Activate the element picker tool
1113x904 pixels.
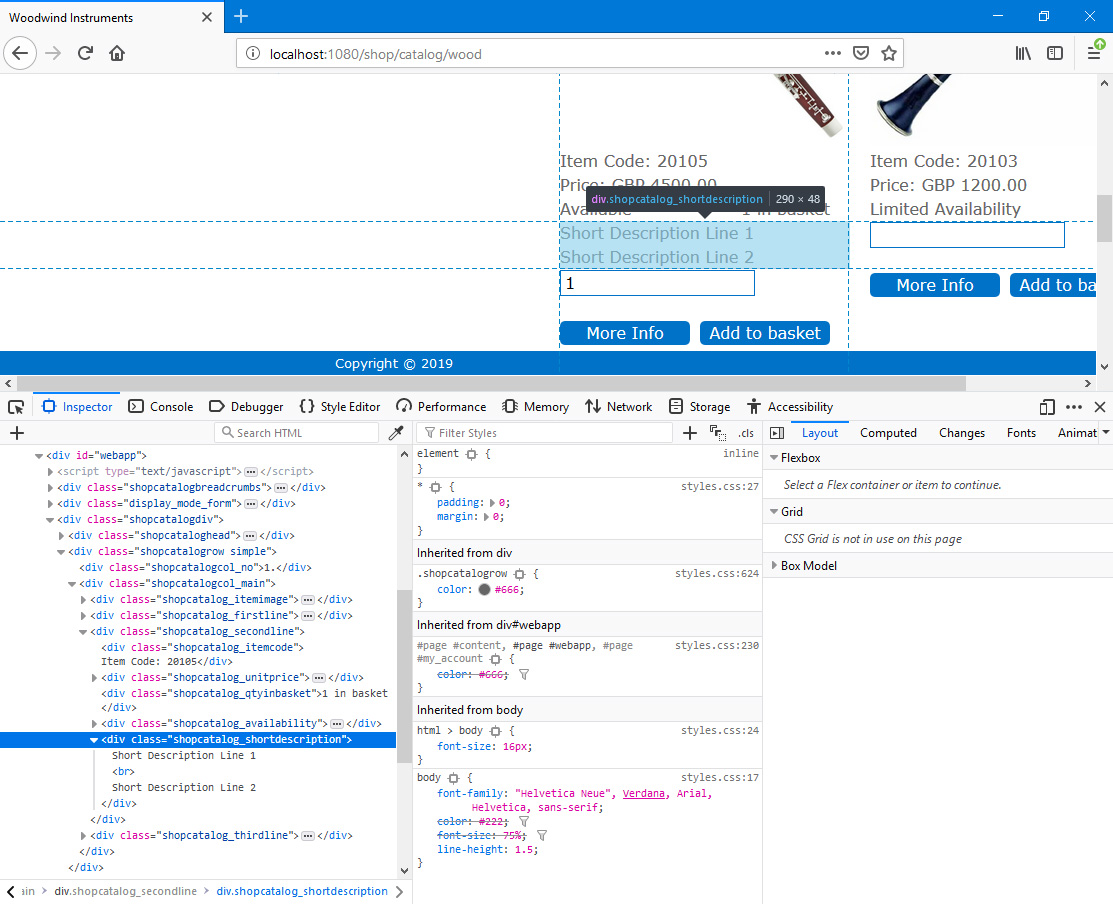[x=16, y=407]
